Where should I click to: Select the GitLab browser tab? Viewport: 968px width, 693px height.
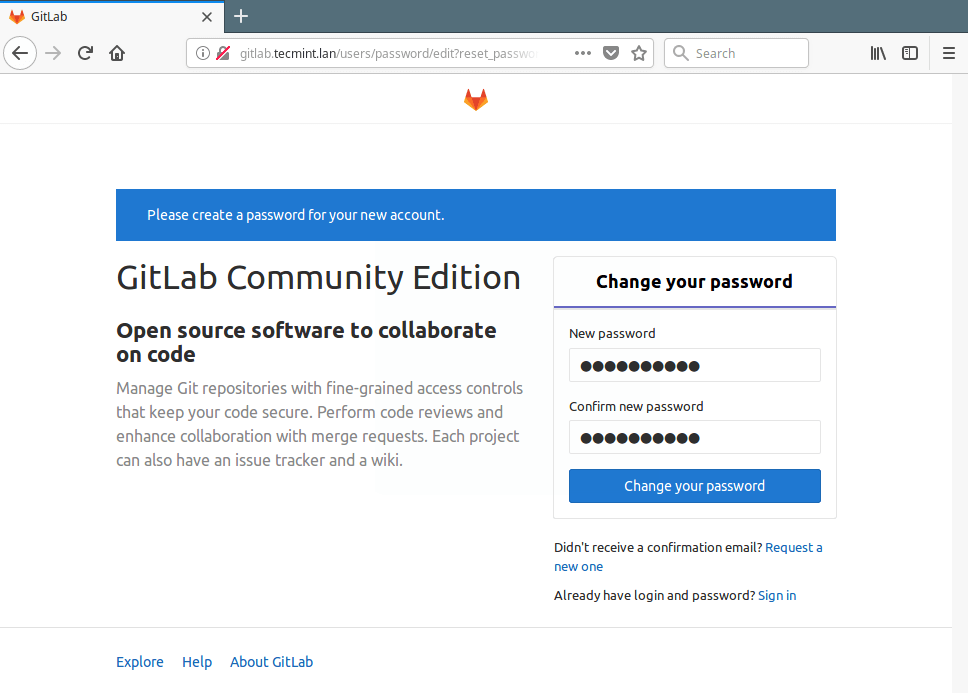click(x=100, y=16)
